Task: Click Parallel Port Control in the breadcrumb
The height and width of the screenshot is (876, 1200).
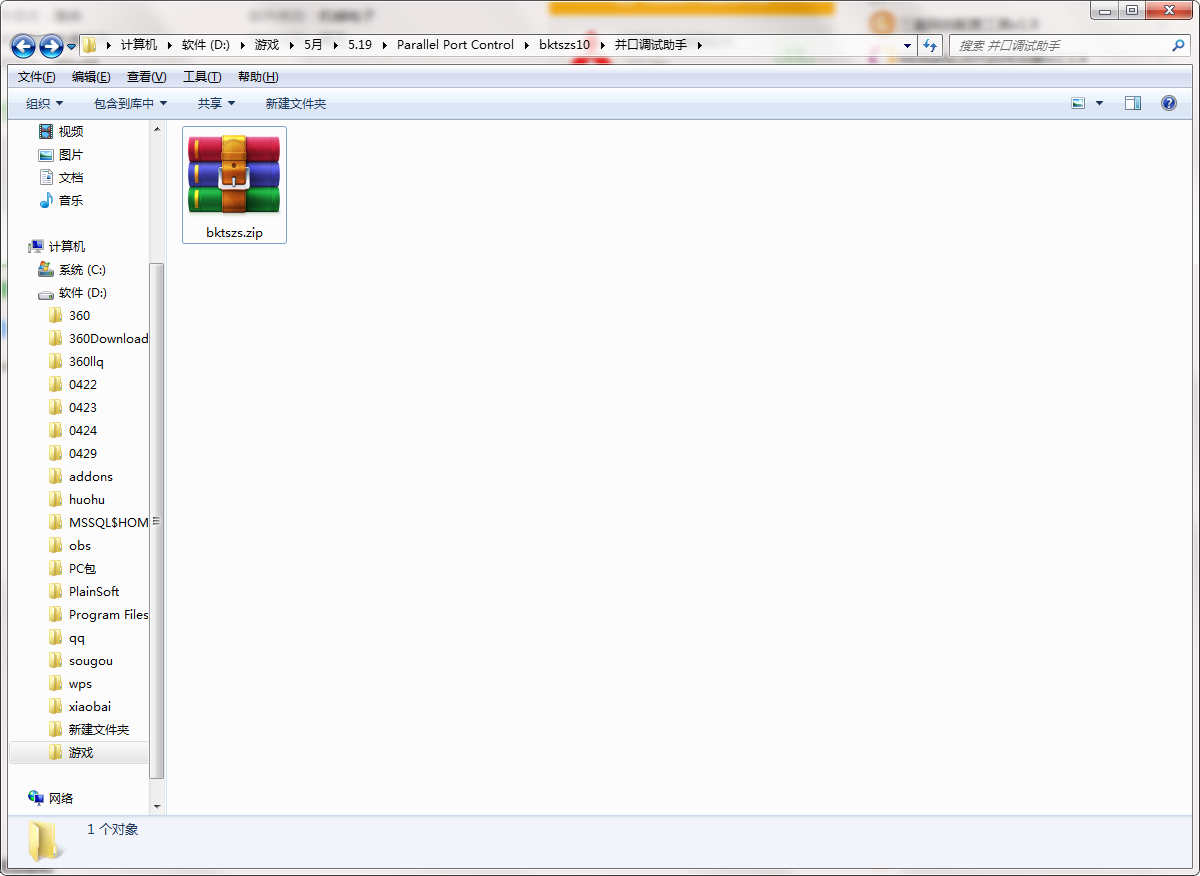Action: coord(455,45)
